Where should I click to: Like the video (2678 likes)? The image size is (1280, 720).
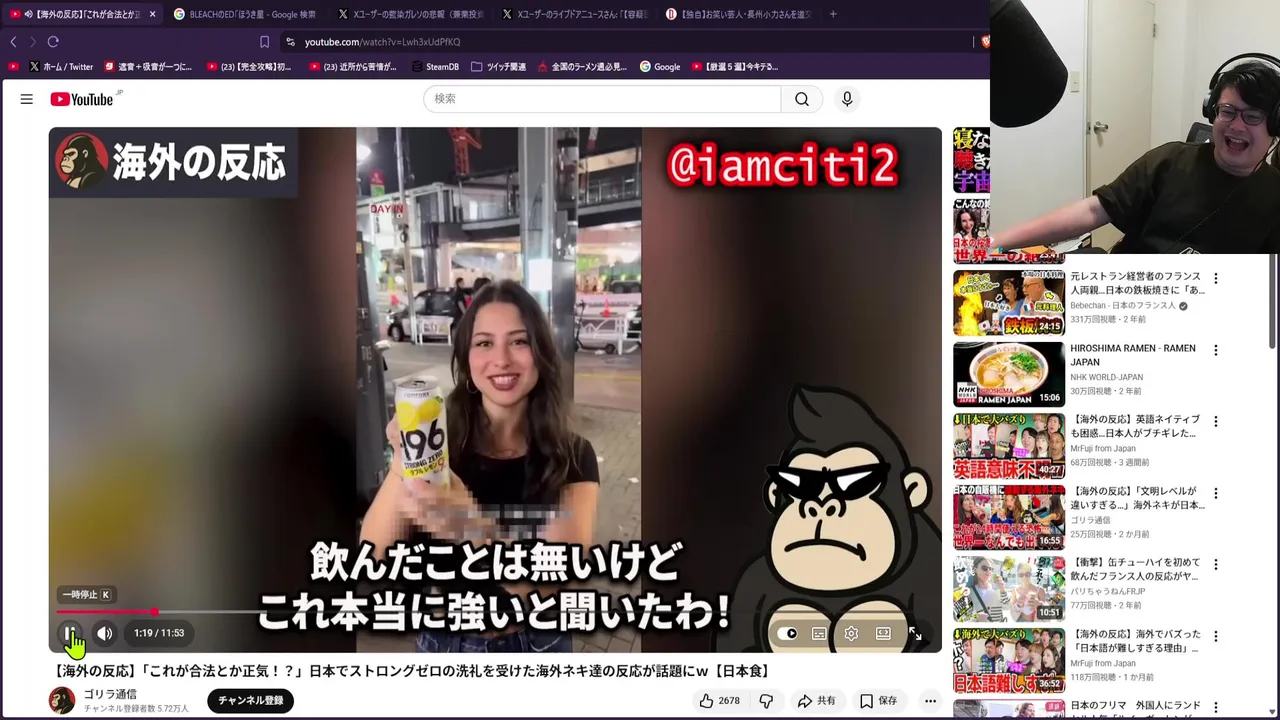(x=720, y=701)
